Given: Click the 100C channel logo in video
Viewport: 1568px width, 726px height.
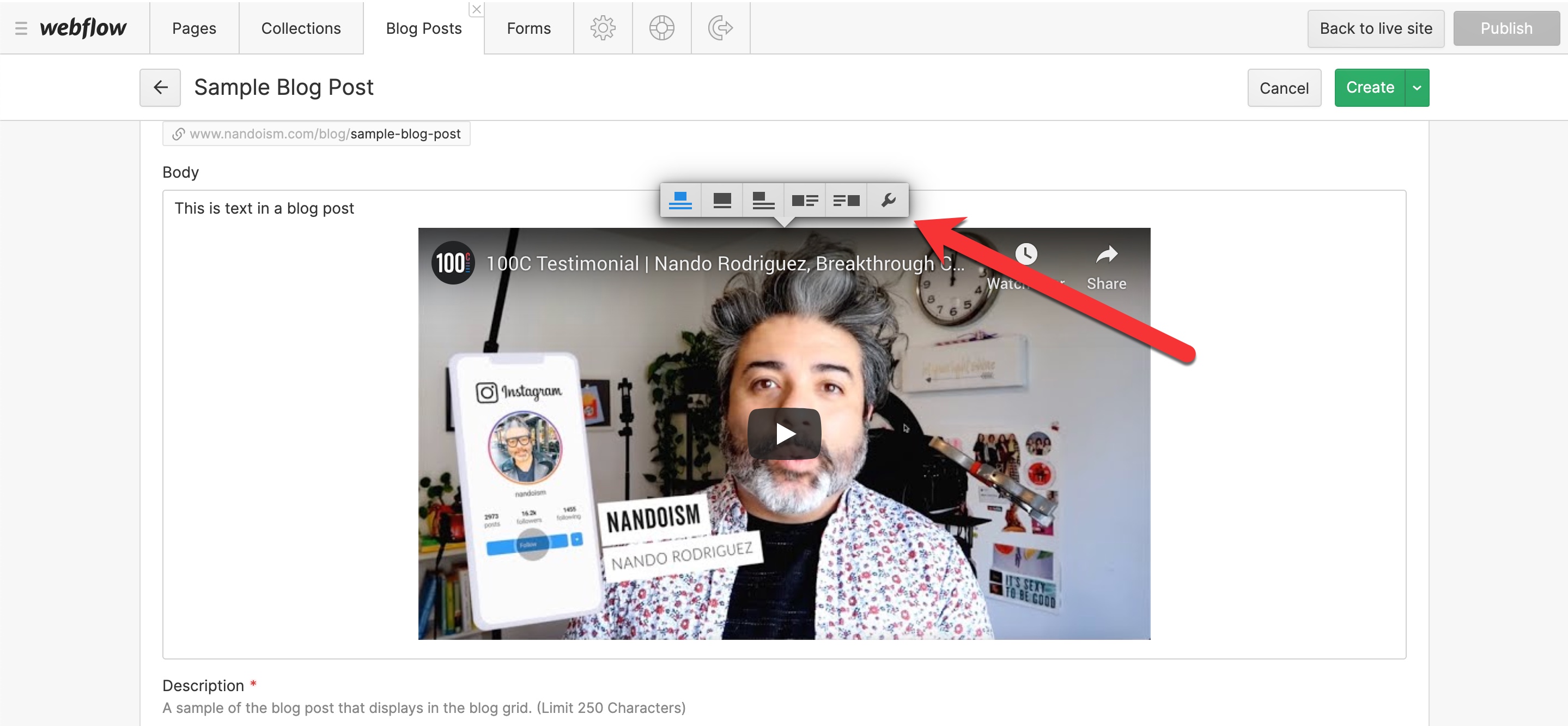Looking at the screenshot, I should pos(453,263).
